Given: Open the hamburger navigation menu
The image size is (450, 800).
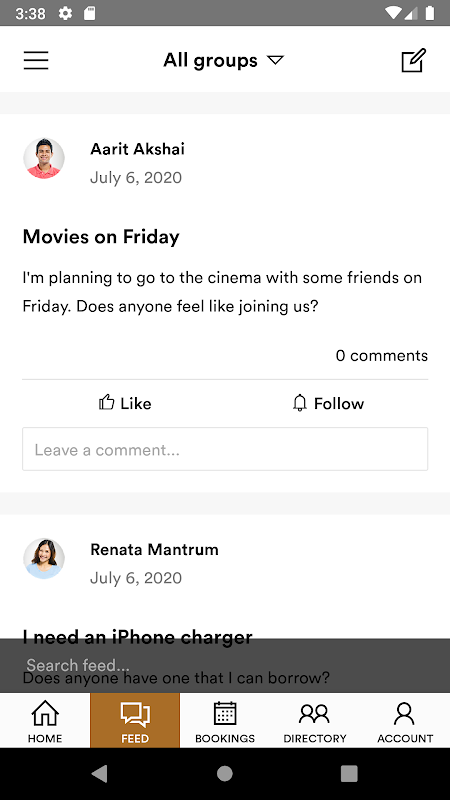Looking at the screenshot, I should click(36, 60).
